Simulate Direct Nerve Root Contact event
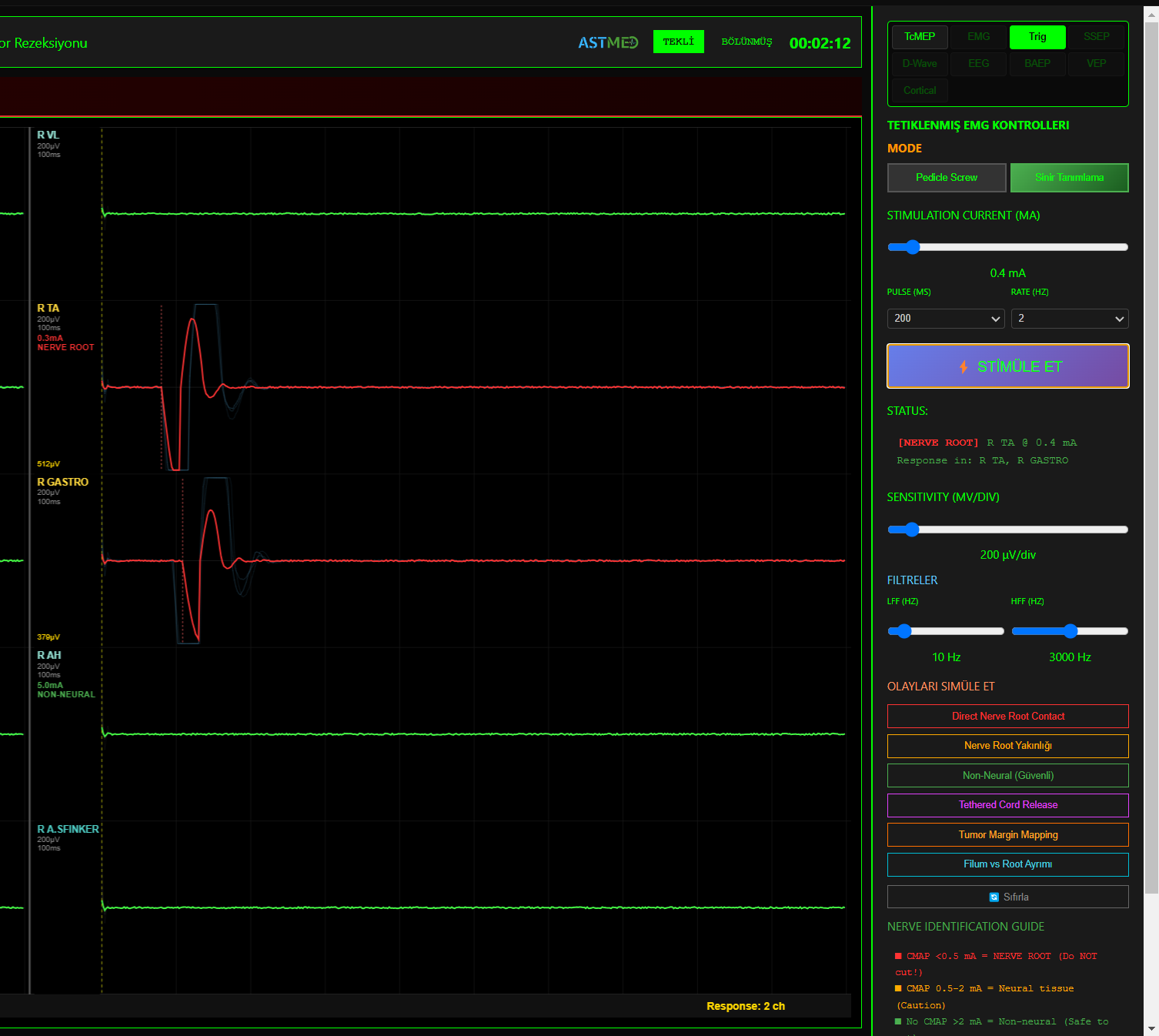This screenshot has width=1159, height=1036. click(1007, 717)
